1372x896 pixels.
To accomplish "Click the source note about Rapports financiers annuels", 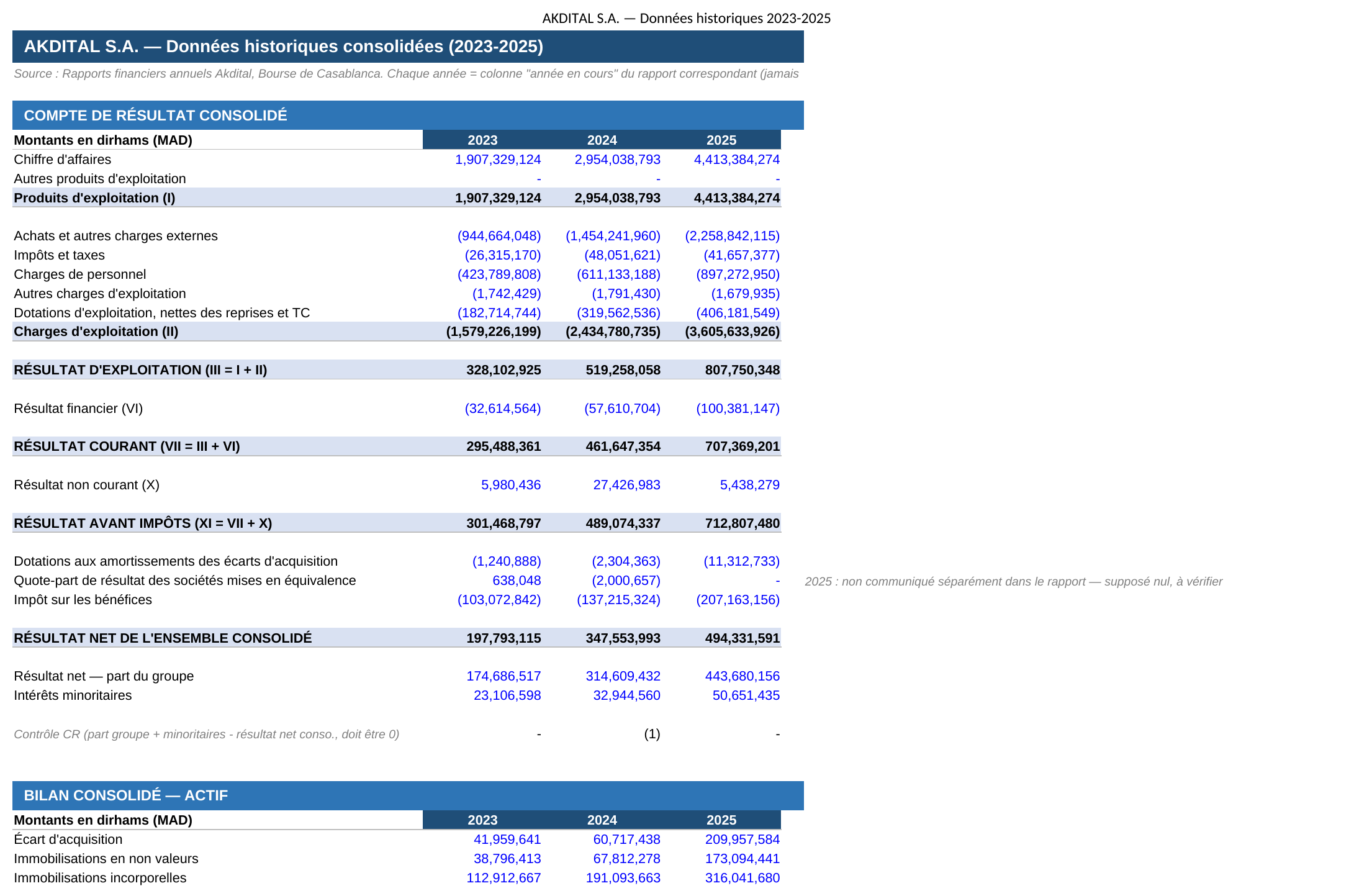I will (406, 74).
